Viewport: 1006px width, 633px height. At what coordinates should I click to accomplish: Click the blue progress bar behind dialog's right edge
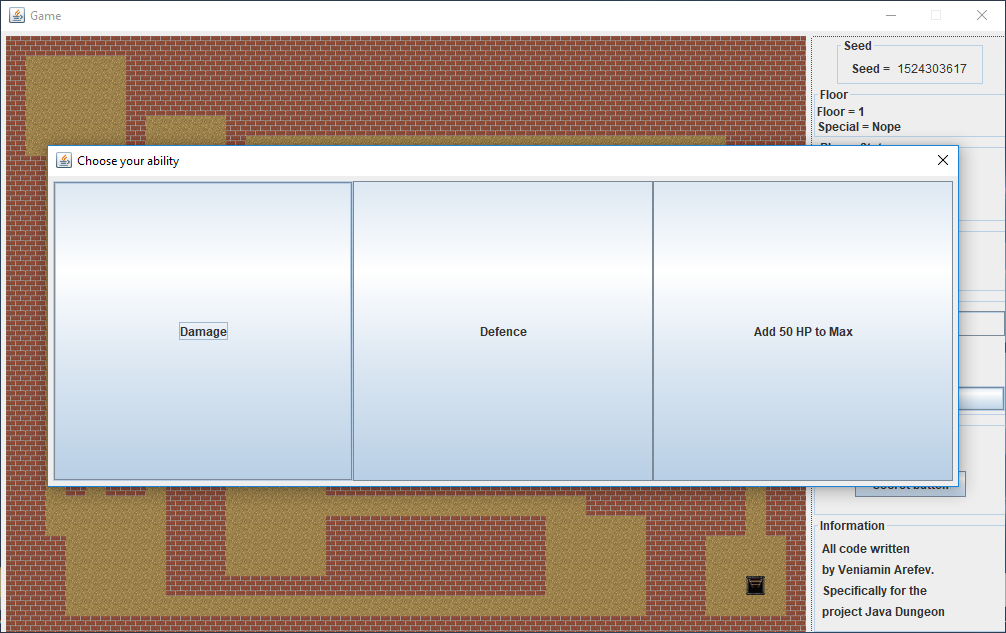[x=981, y=398]
